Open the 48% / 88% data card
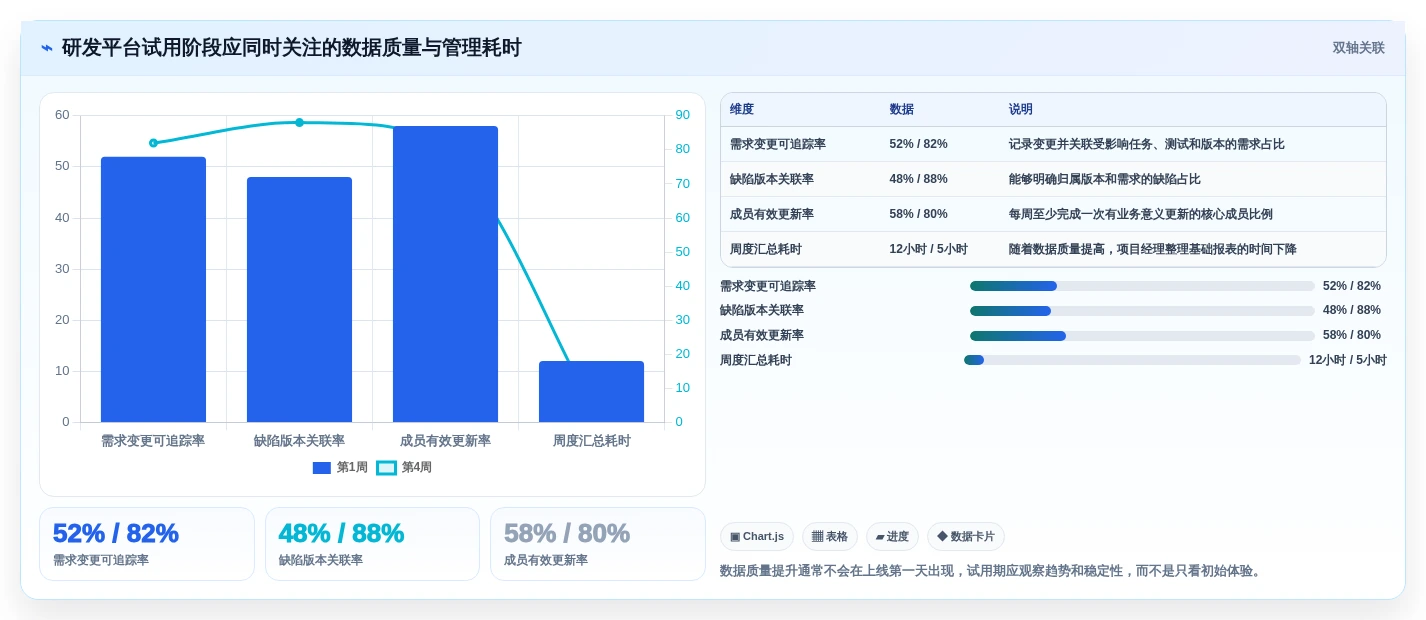This screenshot has width=1426, height=620. (x=372, y=544)
